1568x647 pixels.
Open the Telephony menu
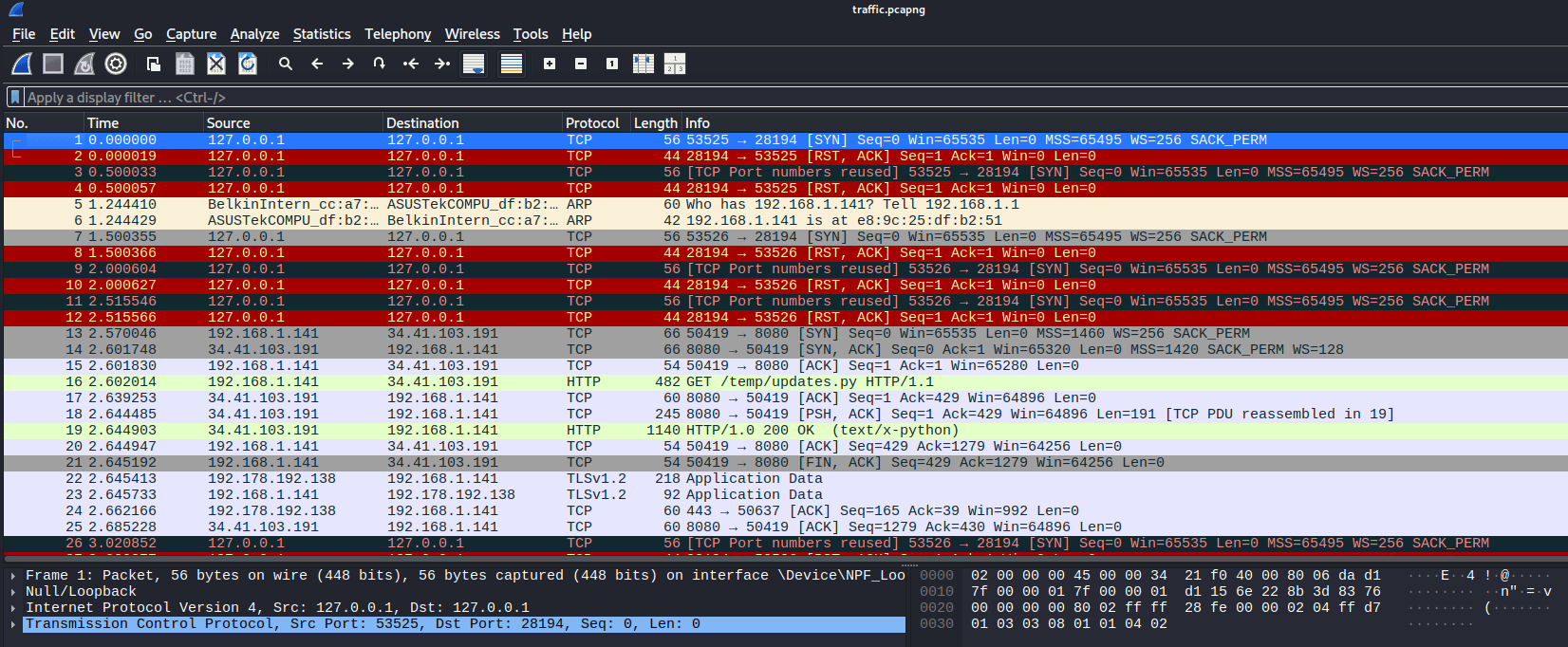pyautogui.click(x=398, y=34)
